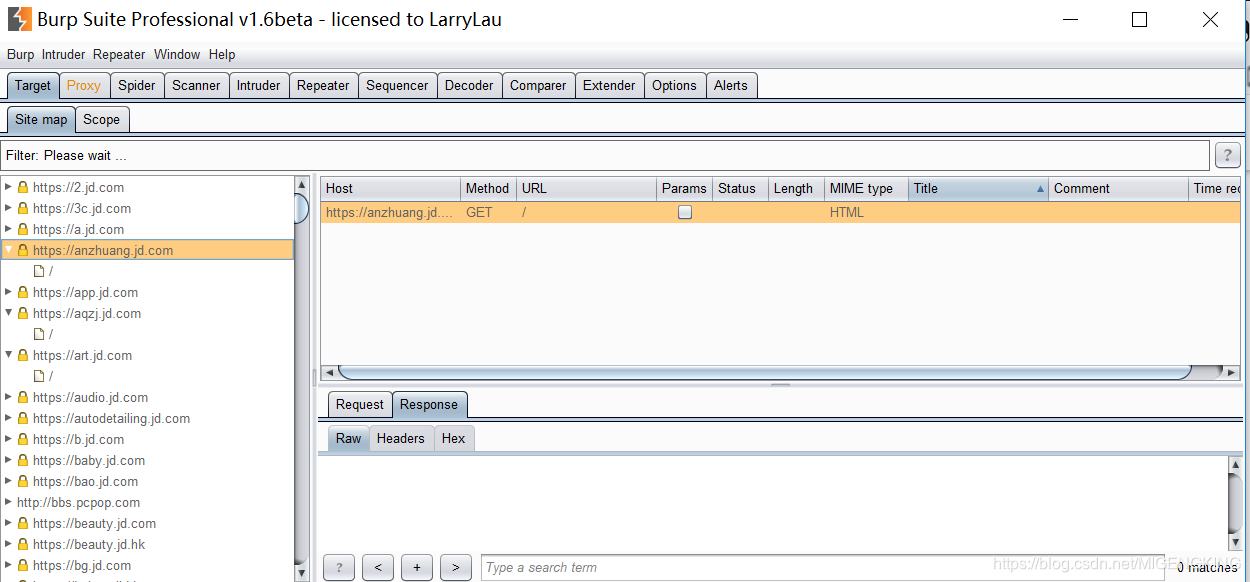Expand the https://audio.jd.com tree node

click(9, 397)
